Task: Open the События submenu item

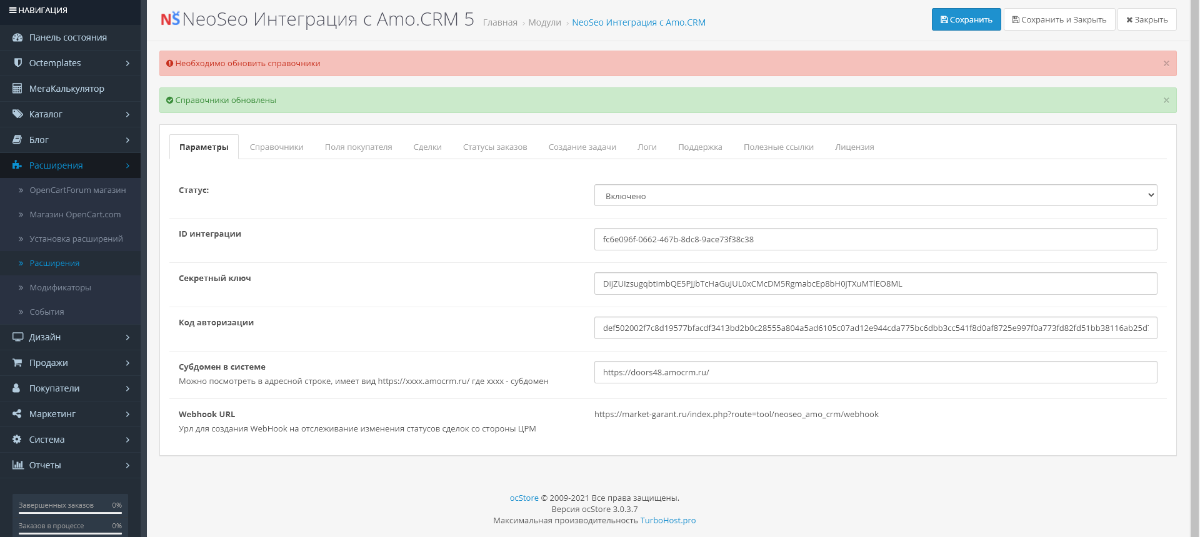Action: [47, 312]
